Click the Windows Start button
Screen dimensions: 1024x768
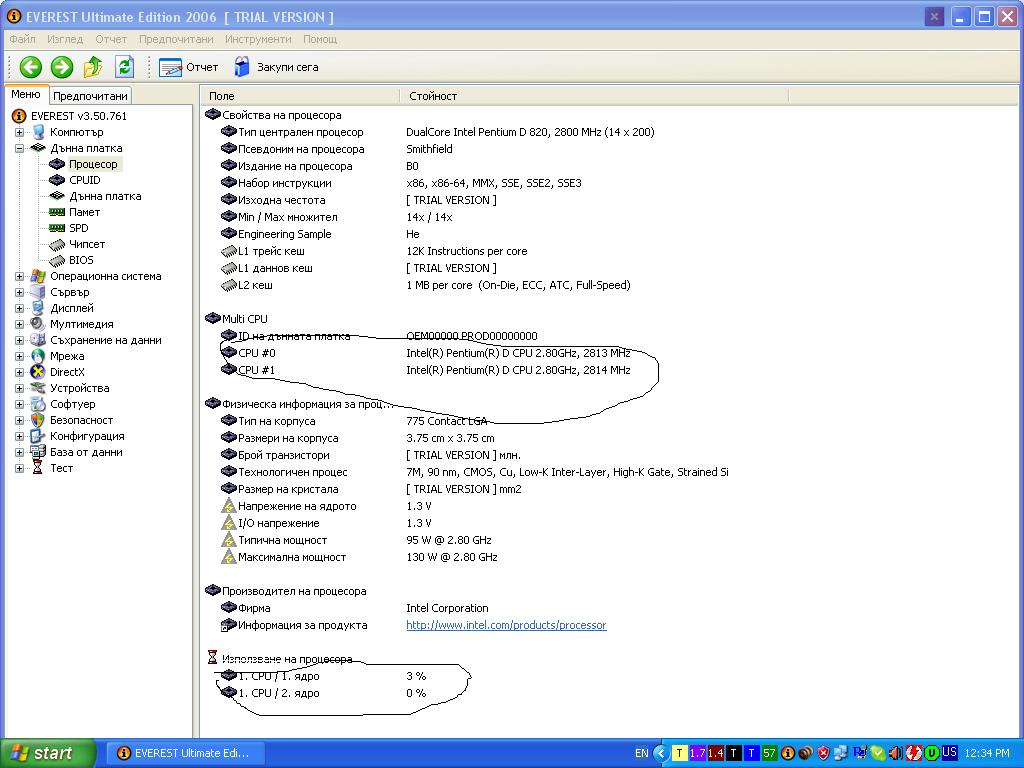pyautogui.click(x=47, y=753)
